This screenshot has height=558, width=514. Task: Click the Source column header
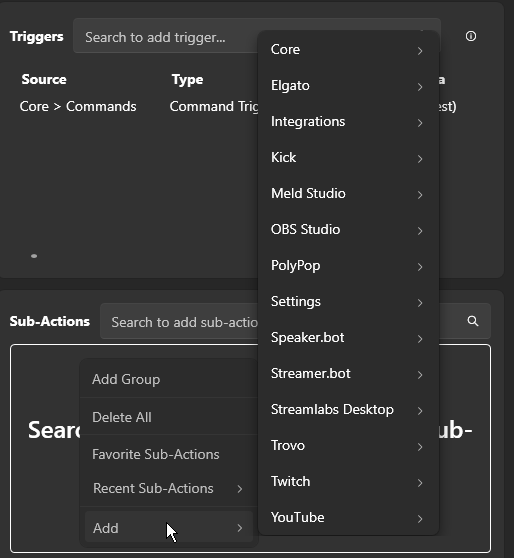tap(44, 79)
